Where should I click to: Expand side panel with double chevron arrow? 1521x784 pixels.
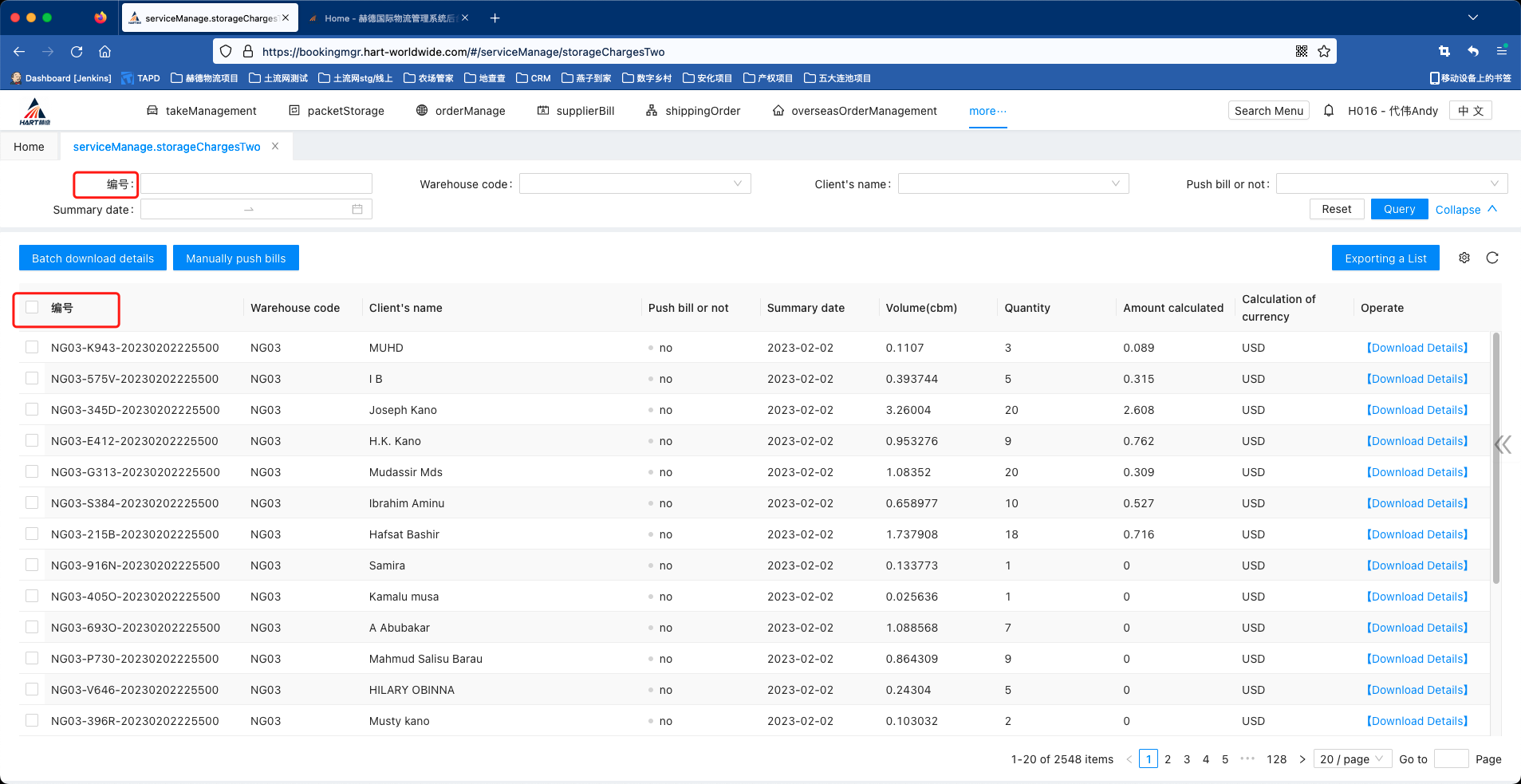coord(1503,444)
